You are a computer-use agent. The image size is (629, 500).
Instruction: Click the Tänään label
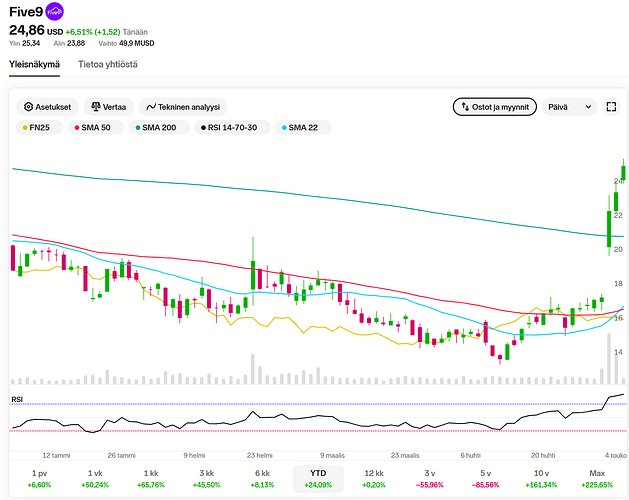click(135, 32)
